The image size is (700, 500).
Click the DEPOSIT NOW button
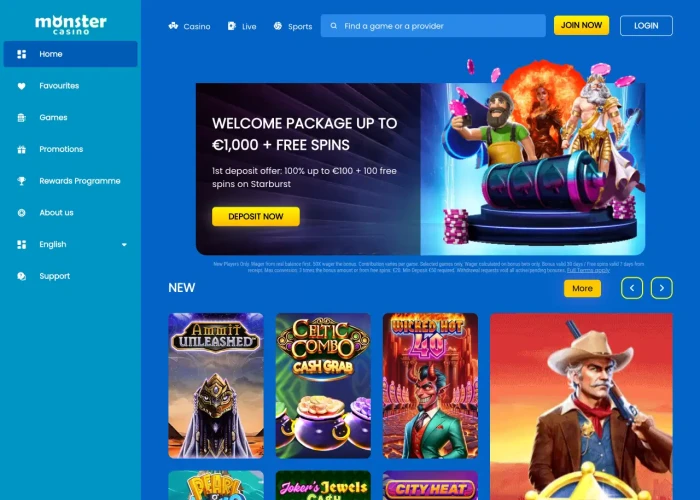[x=256, y=217]
